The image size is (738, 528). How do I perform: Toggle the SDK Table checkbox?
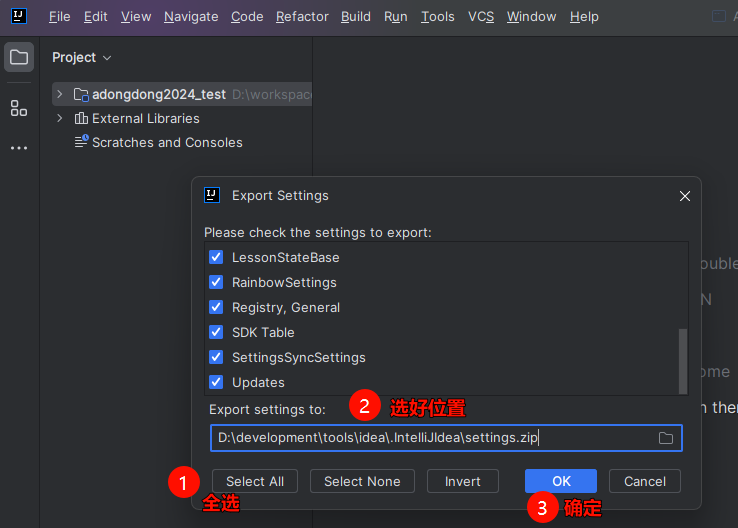216,332
